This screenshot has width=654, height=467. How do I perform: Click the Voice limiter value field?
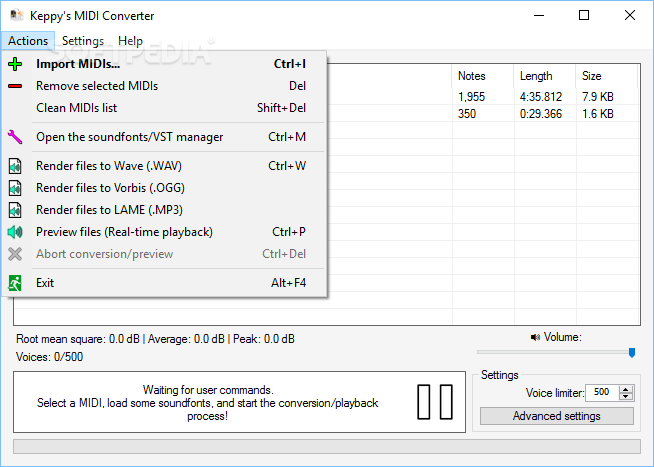pyautogui.click(x=602, y=392)
